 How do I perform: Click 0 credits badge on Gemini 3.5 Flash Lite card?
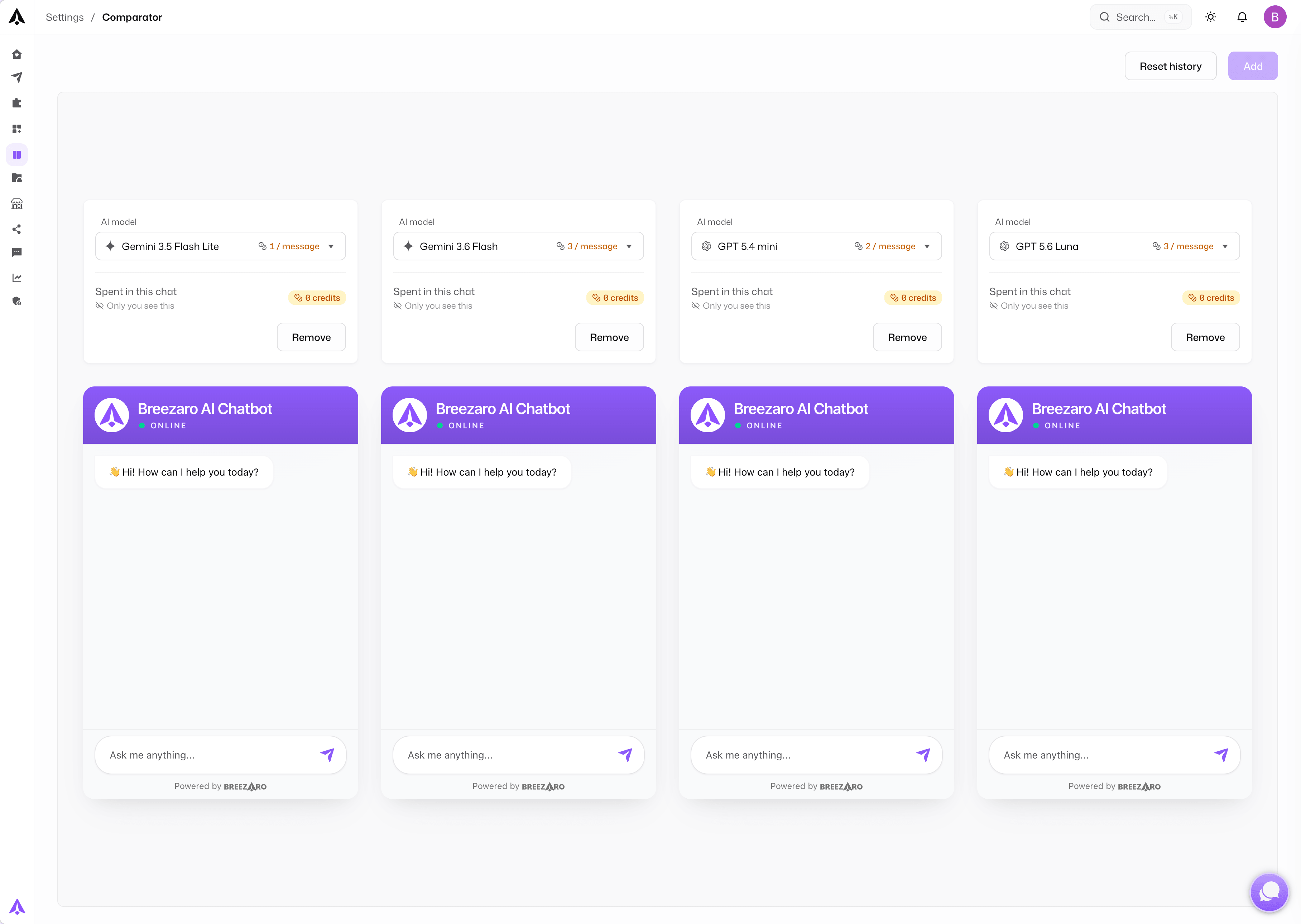(x=317, y=298)
